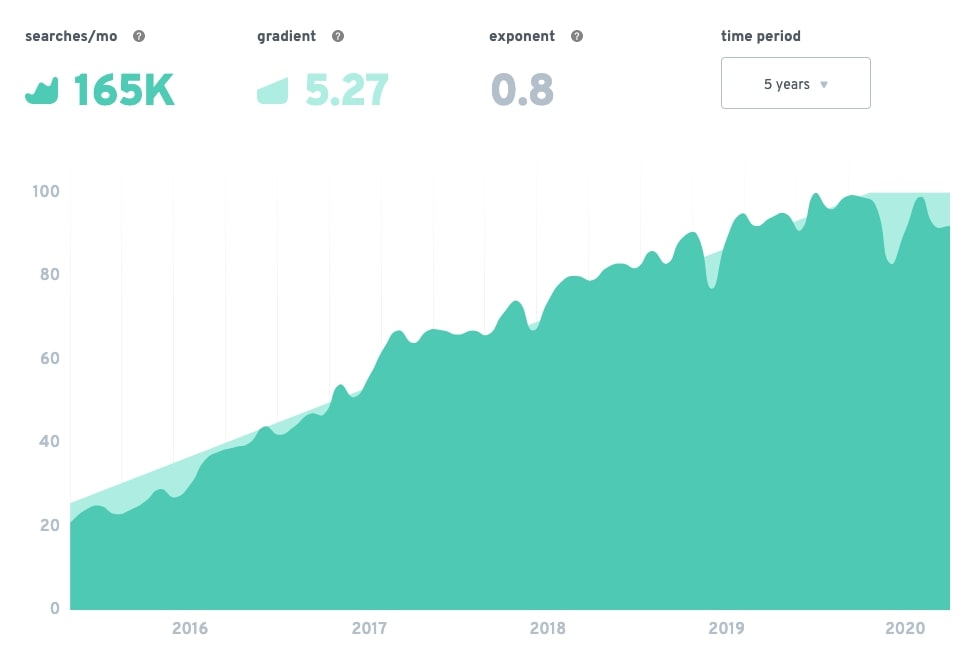Viewport: 963px width, 656px height.
Task: Click the light teal gradient shape icon
Action: (273, 91)
